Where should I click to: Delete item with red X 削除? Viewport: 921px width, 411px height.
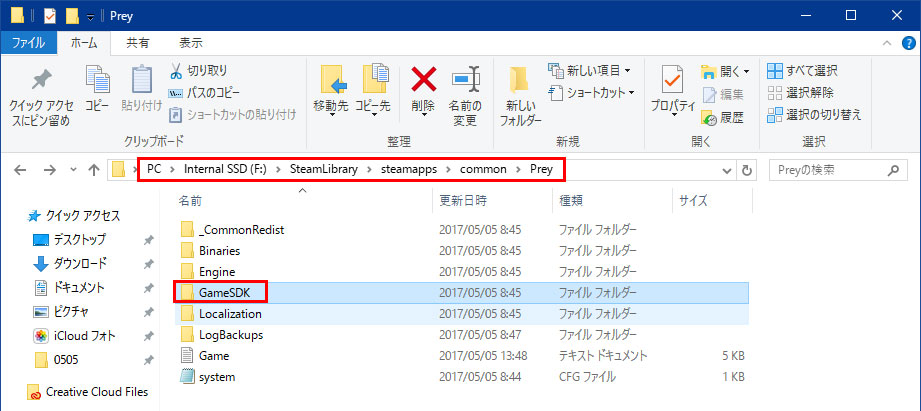(423, 88)
